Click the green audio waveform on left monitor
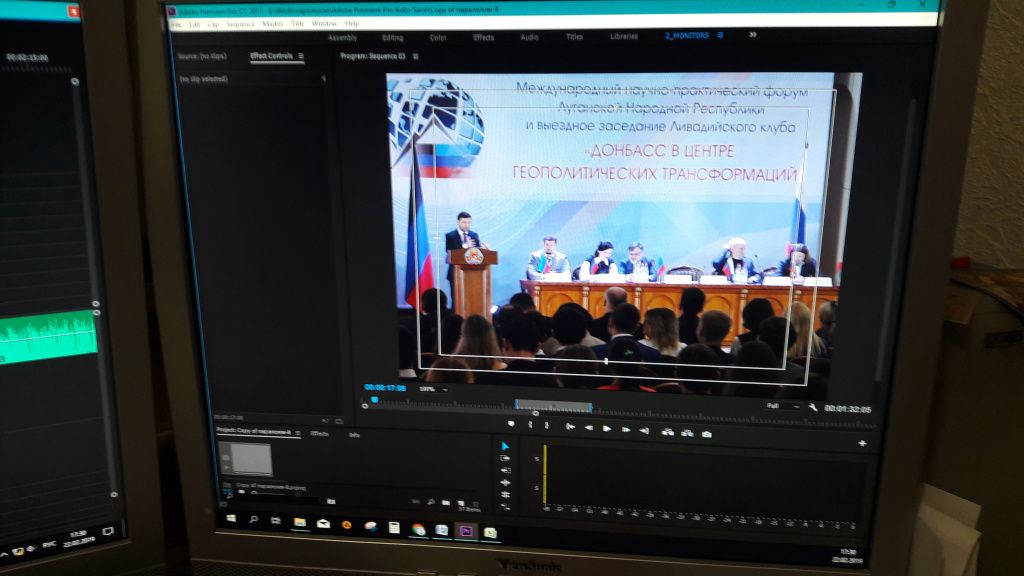The width and height of the screenshot is (1024, 576). (x=48, y=336)
